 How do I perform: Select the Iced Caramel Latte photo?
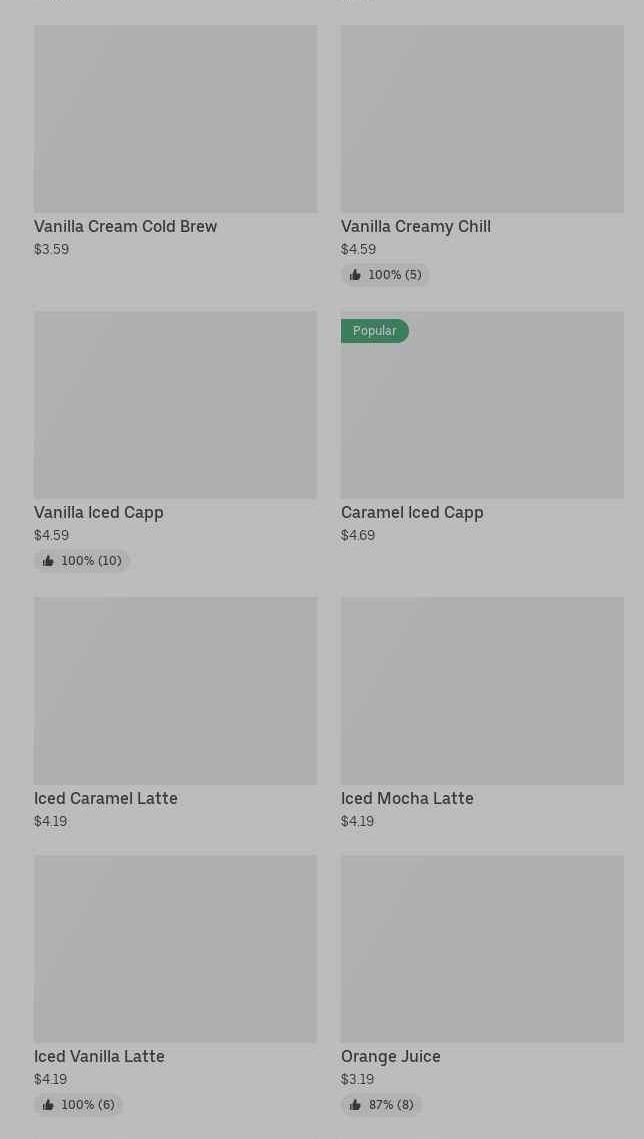[x=175, y=691]
